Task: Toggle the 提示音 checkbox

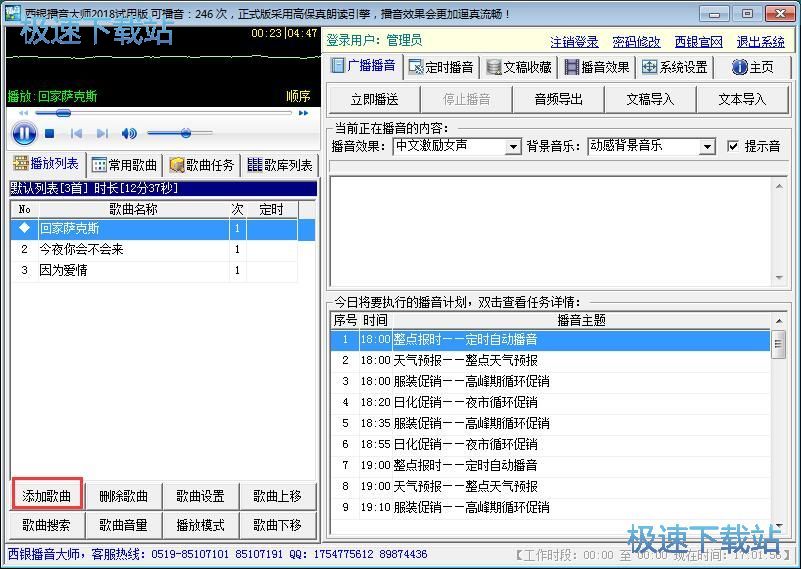Action: click(x=733, y=146)
